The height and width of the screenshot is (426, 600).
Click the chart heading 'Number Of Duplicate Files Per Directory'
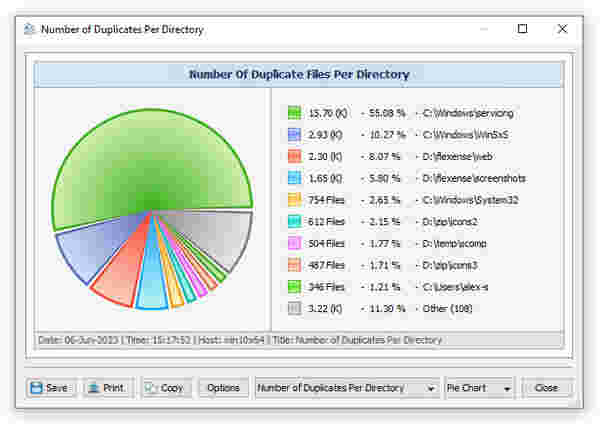[x=299, y=74]
